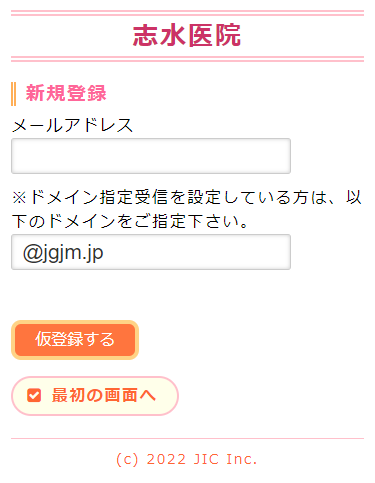
Task: Click the checkmark icon beside 最初の画面へ
Action: (34, 396)
